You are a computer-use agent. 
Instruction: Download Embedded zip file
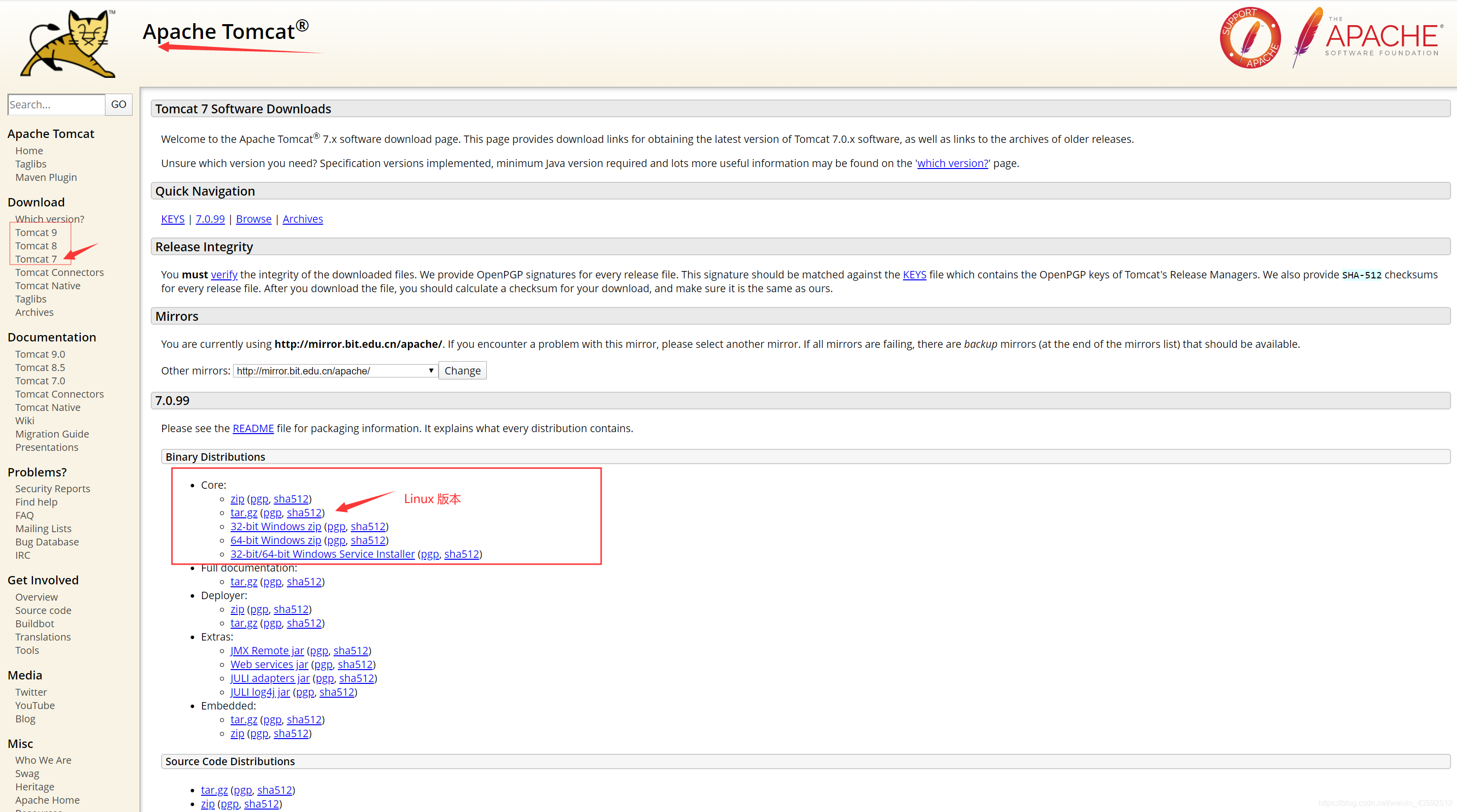coord(237,733)
